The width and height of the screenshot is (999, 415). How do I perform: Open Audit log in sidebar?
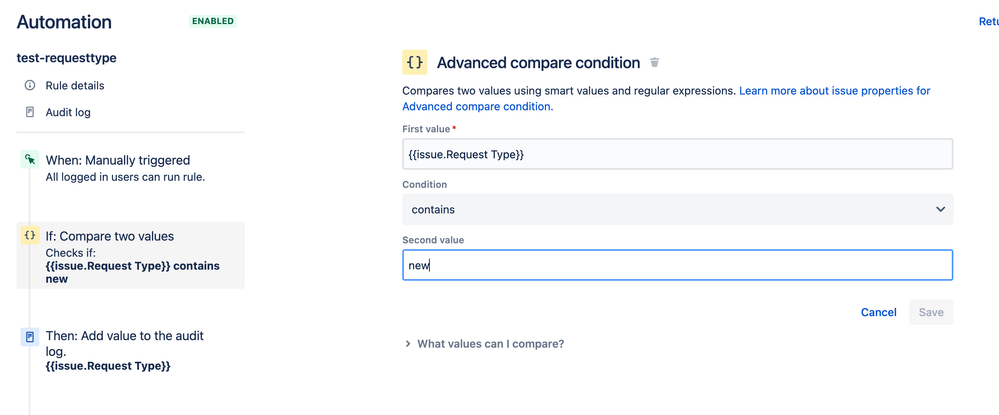tap(68, 112)
